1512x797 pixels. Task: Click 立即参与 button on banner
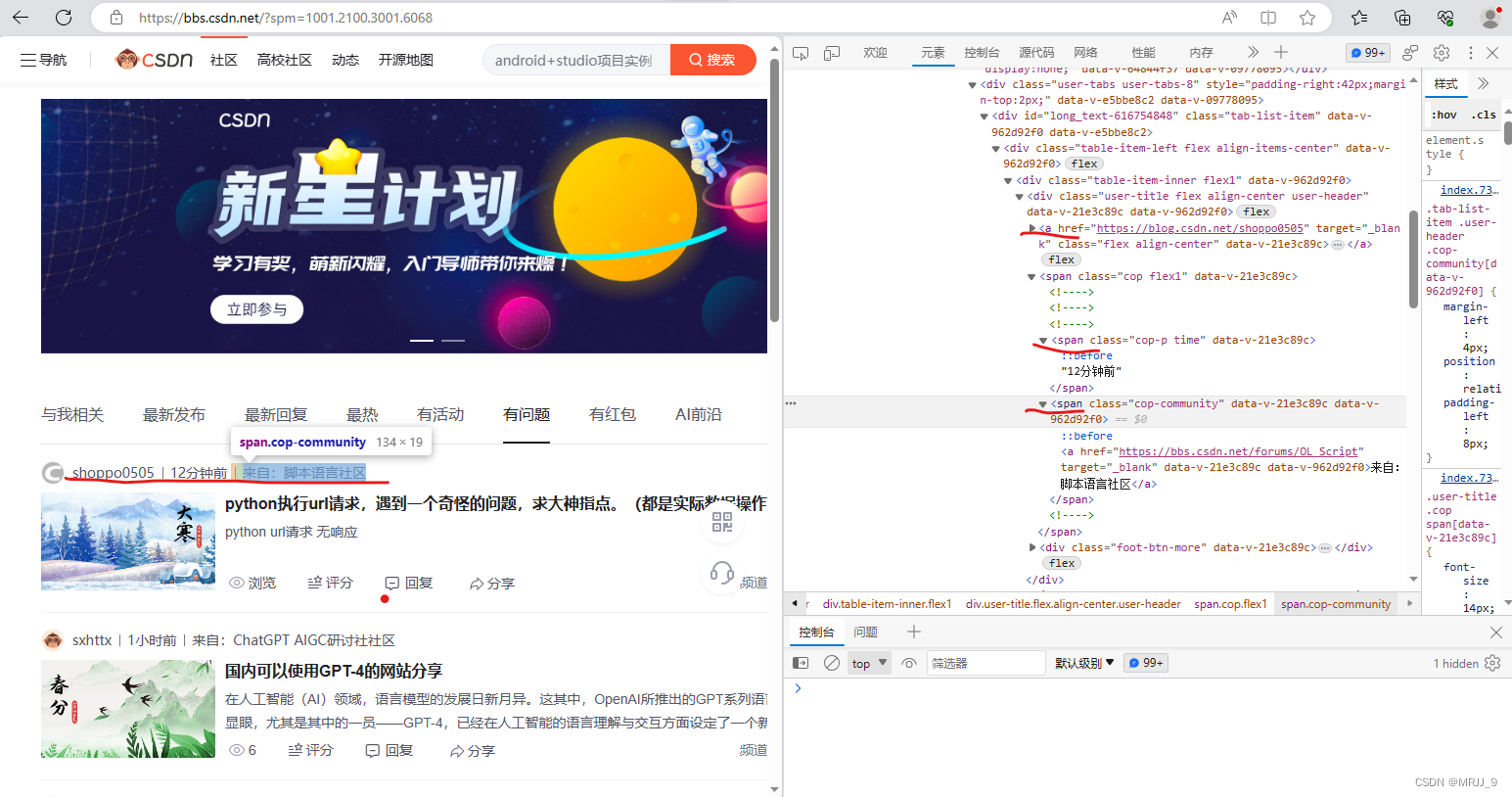pyautogui.click(x=257, y=309)
